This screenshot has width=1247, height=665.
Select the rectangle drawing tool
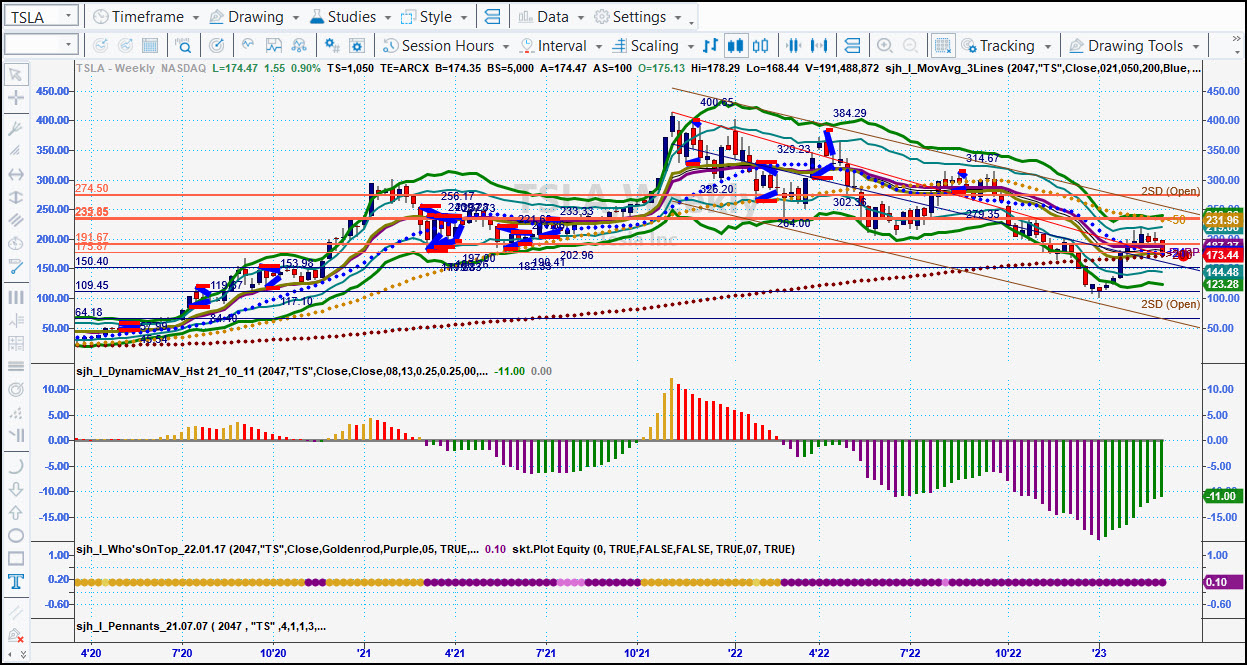(x=15, y=558)
